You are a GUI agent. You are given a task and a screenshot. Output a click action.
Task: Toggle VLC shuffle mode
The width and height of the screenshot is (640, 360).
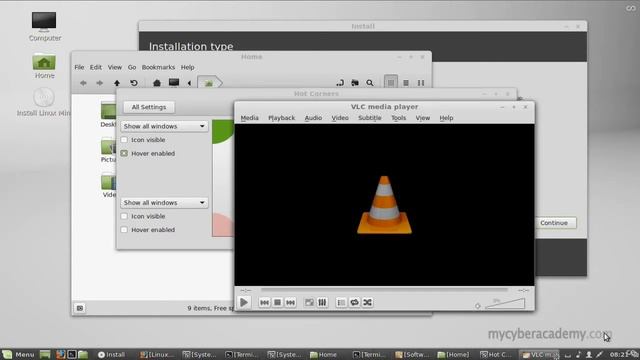367,302
